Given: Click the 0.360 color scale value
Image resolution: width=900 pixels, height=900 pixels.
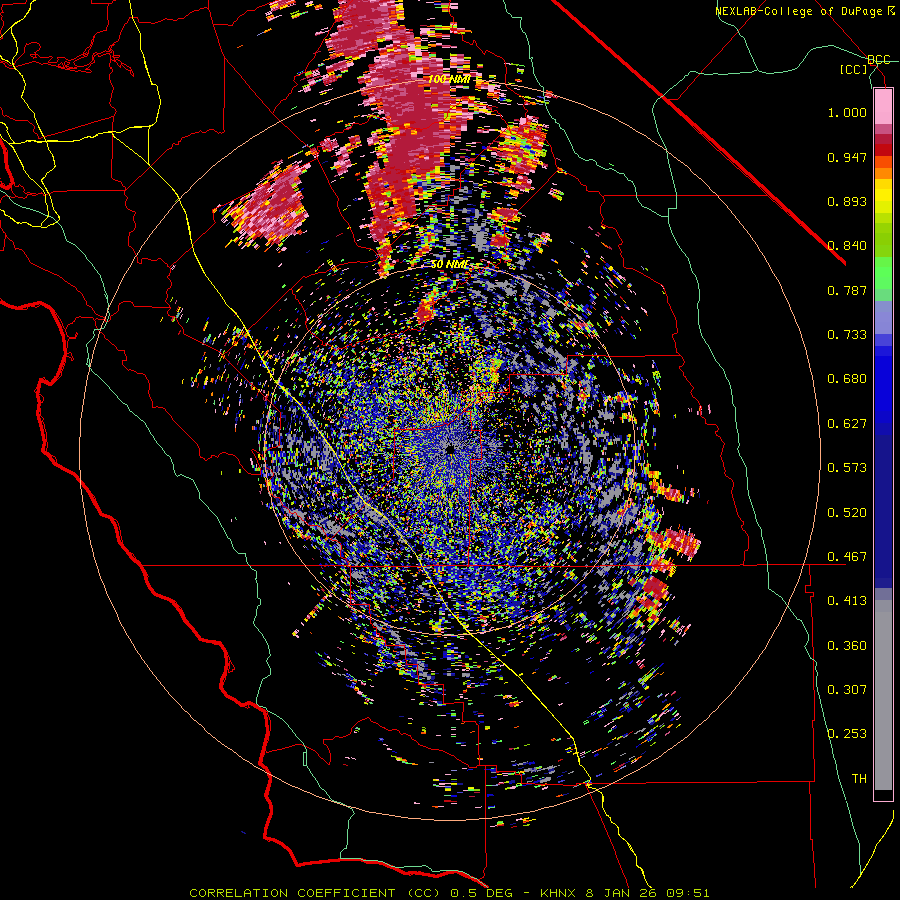Looking at the screenshot, I should pos(847,646).
